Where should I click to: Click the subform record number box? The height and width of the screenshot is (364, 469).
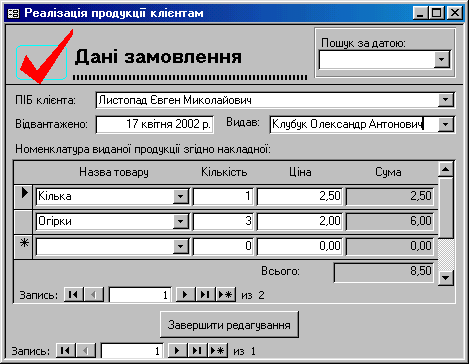(x=140, y=295)
